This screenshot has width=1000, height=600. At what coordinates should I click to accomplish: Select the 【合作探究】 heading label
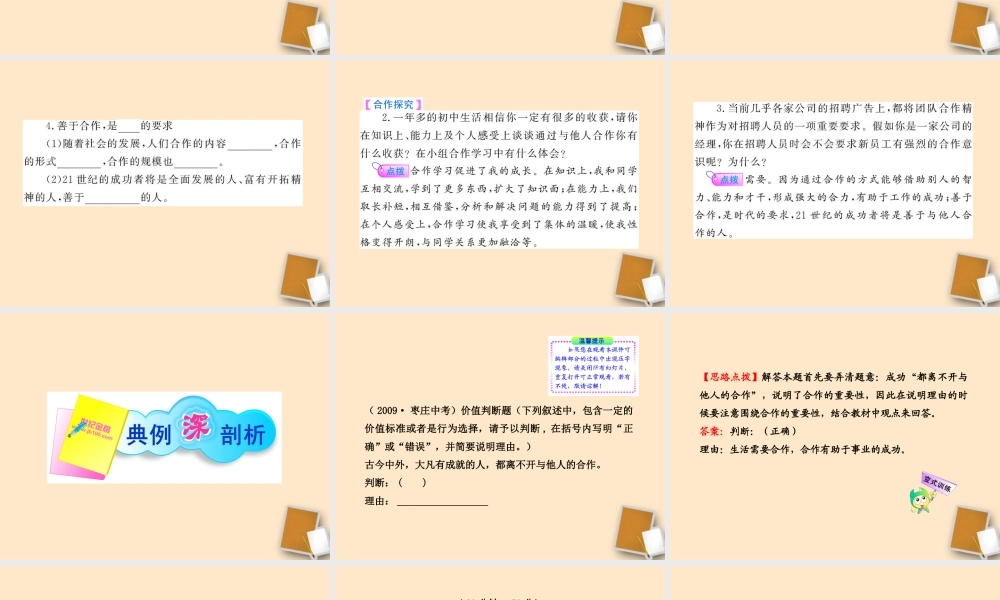coord(393,105)
